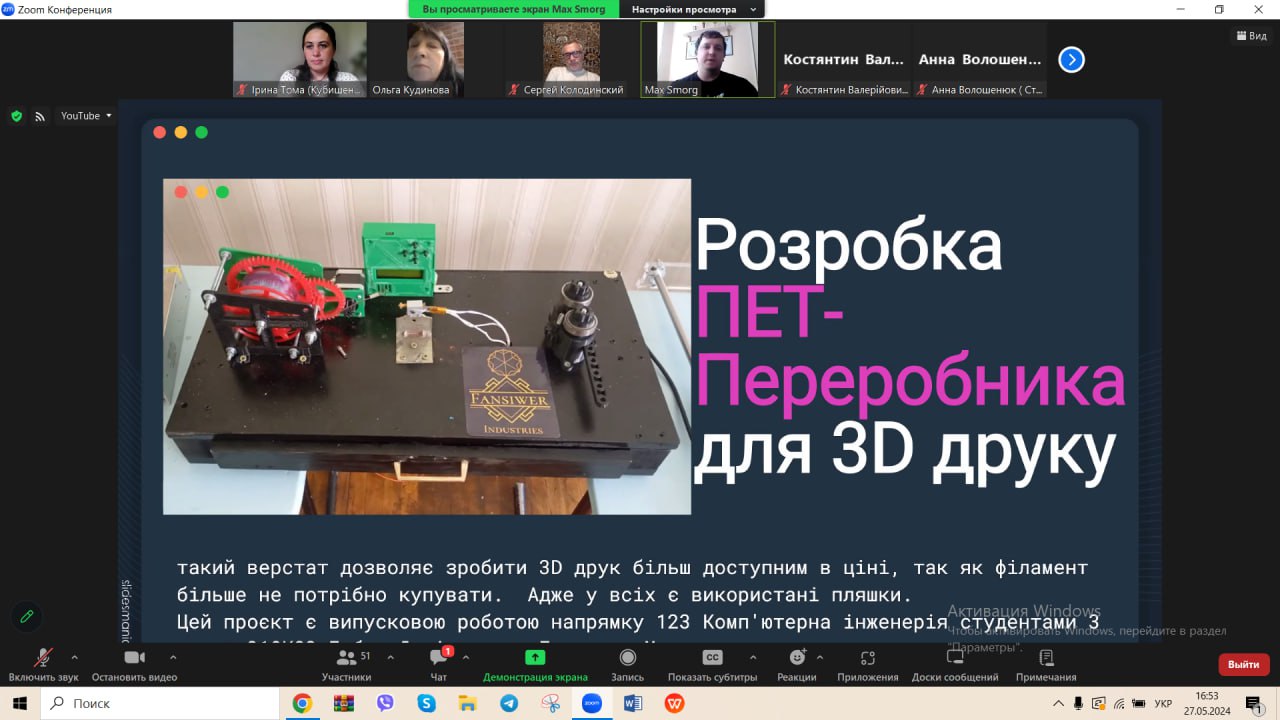Click the green Демонстрация экрана share icon
Image resolution: width=1280 pixels, height=720 pixels.
coord(535,657)
